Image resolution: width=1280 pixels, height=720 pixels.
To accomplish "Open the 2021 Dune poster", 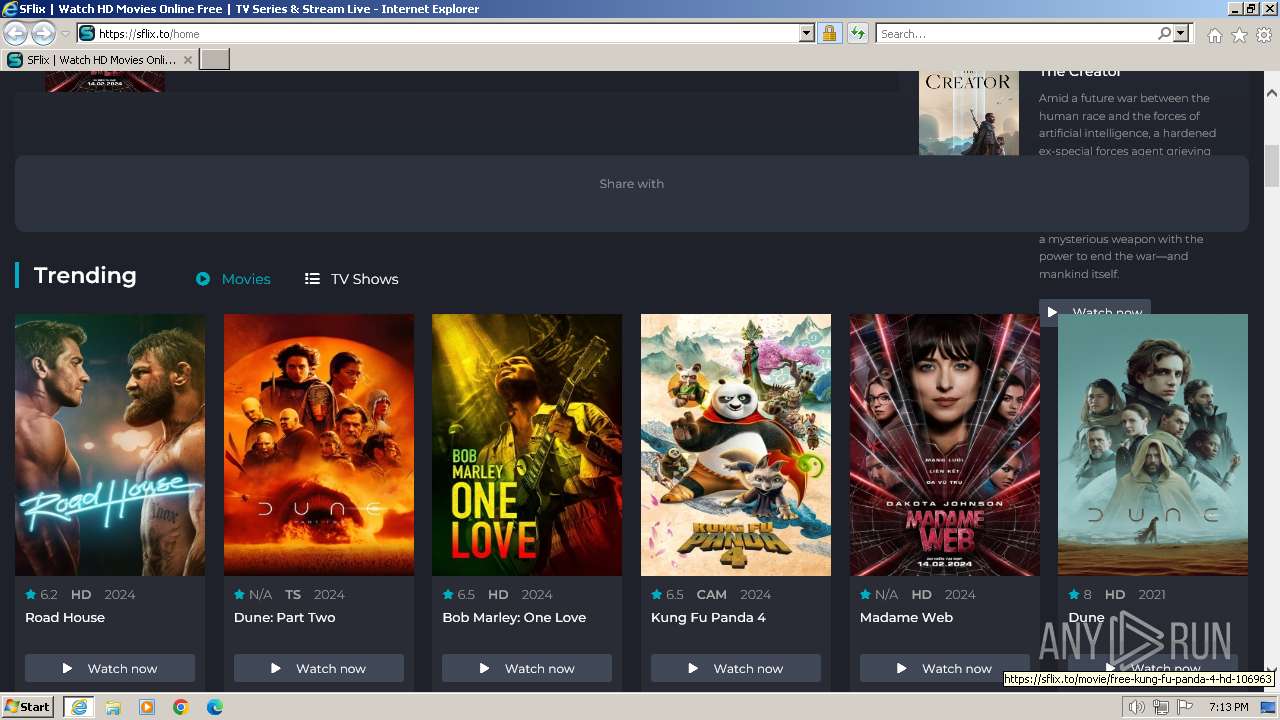I will tap(1153, 445).
